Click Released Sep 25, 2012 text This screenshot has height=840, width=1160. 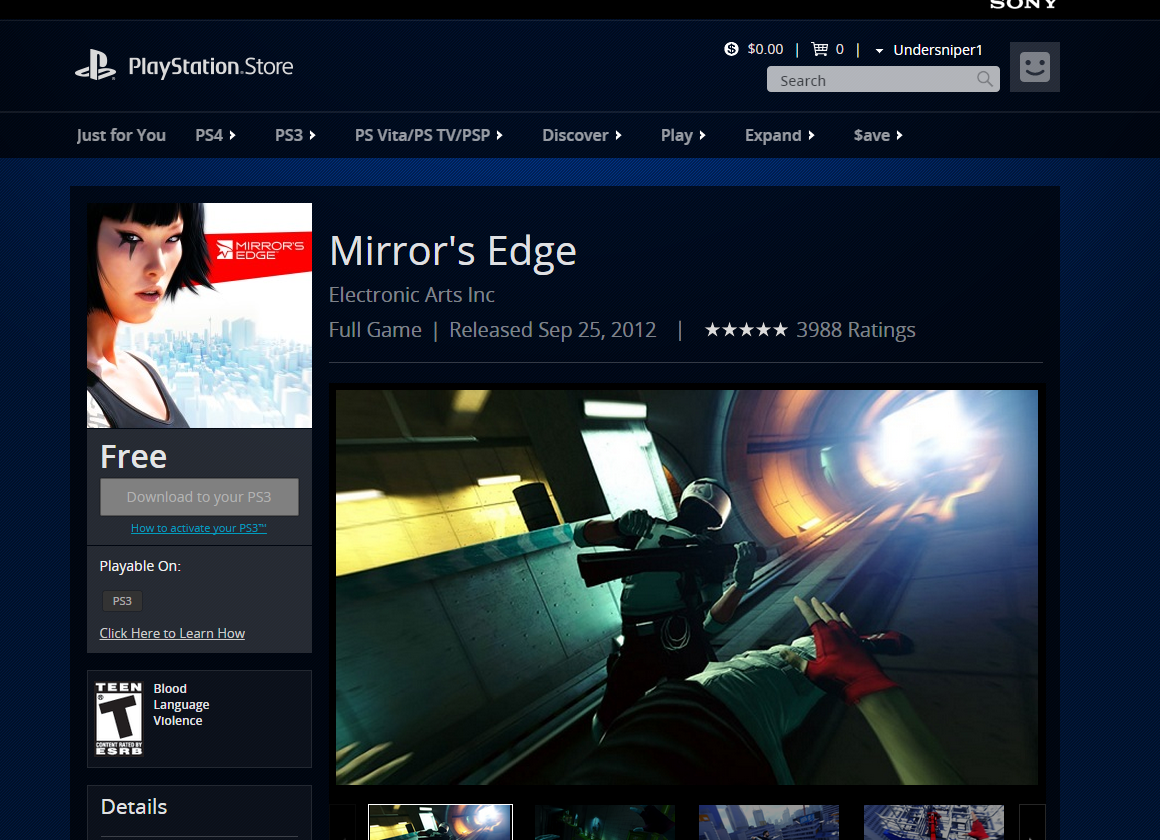(553, 329)
